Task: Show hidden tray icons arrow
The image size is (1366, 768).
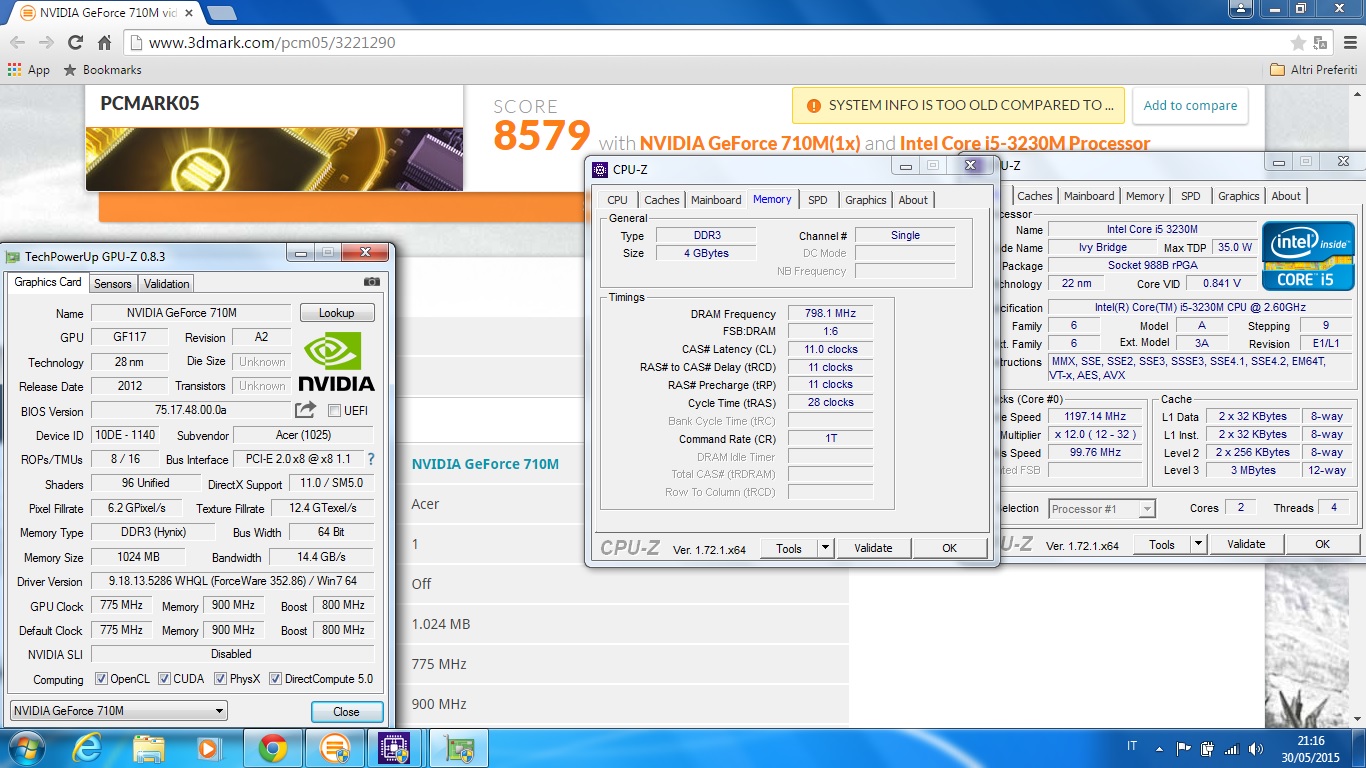Action: [1158, 748]
